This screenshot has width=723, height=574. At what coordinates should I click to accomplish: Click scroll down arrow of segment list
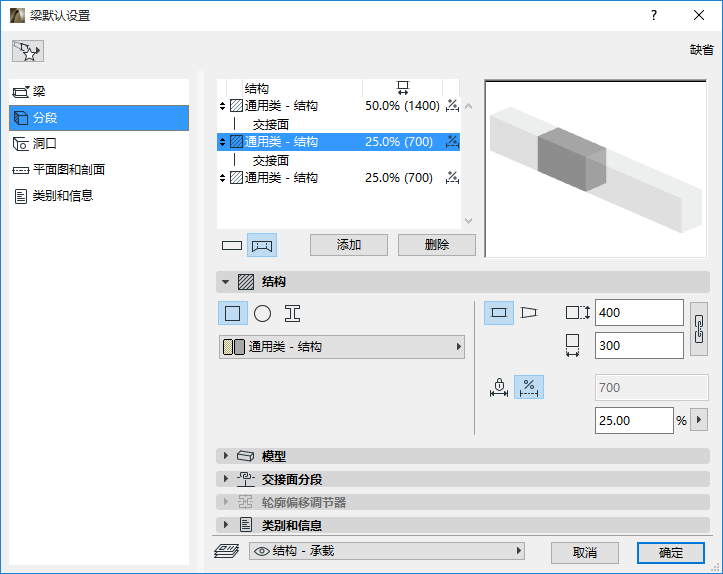468,221
